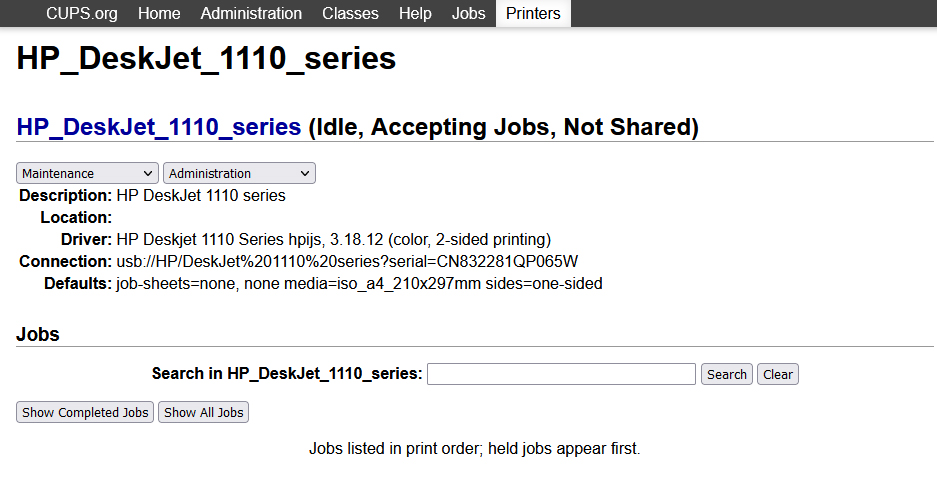
Task: Focus the job search text field
Action: 561,374
